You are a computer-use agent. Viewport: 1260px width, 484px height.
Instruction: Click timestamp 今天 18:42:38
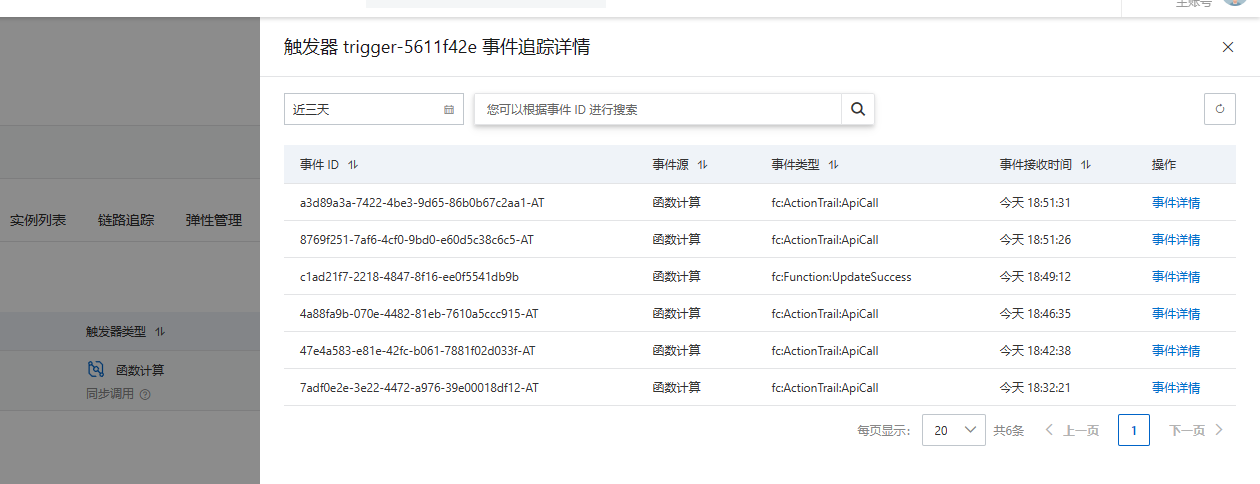pos(1035,350)
